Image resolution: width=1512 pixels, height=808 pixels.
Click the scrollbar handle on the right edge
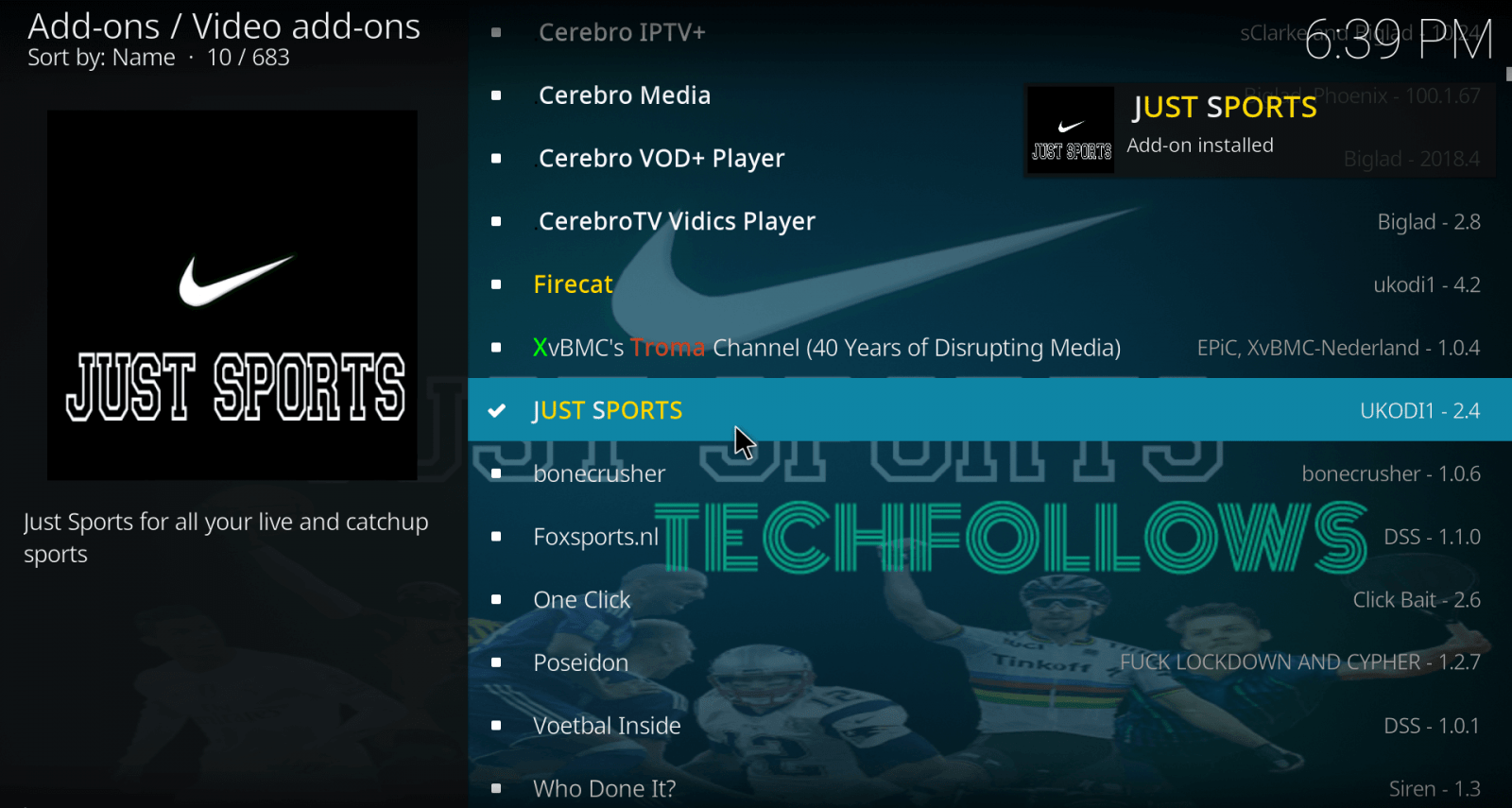coord(1508,74)
